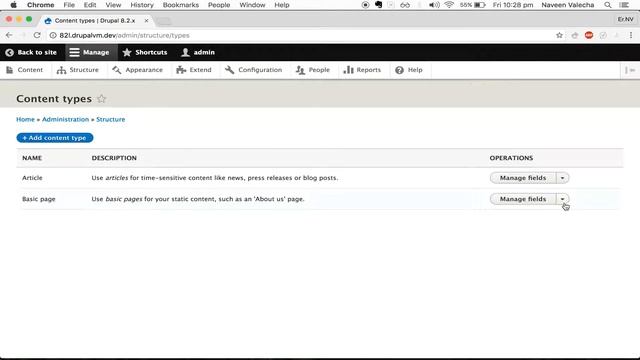Go back in browser history
640x360 pixels.
click(x=9, y=36)
